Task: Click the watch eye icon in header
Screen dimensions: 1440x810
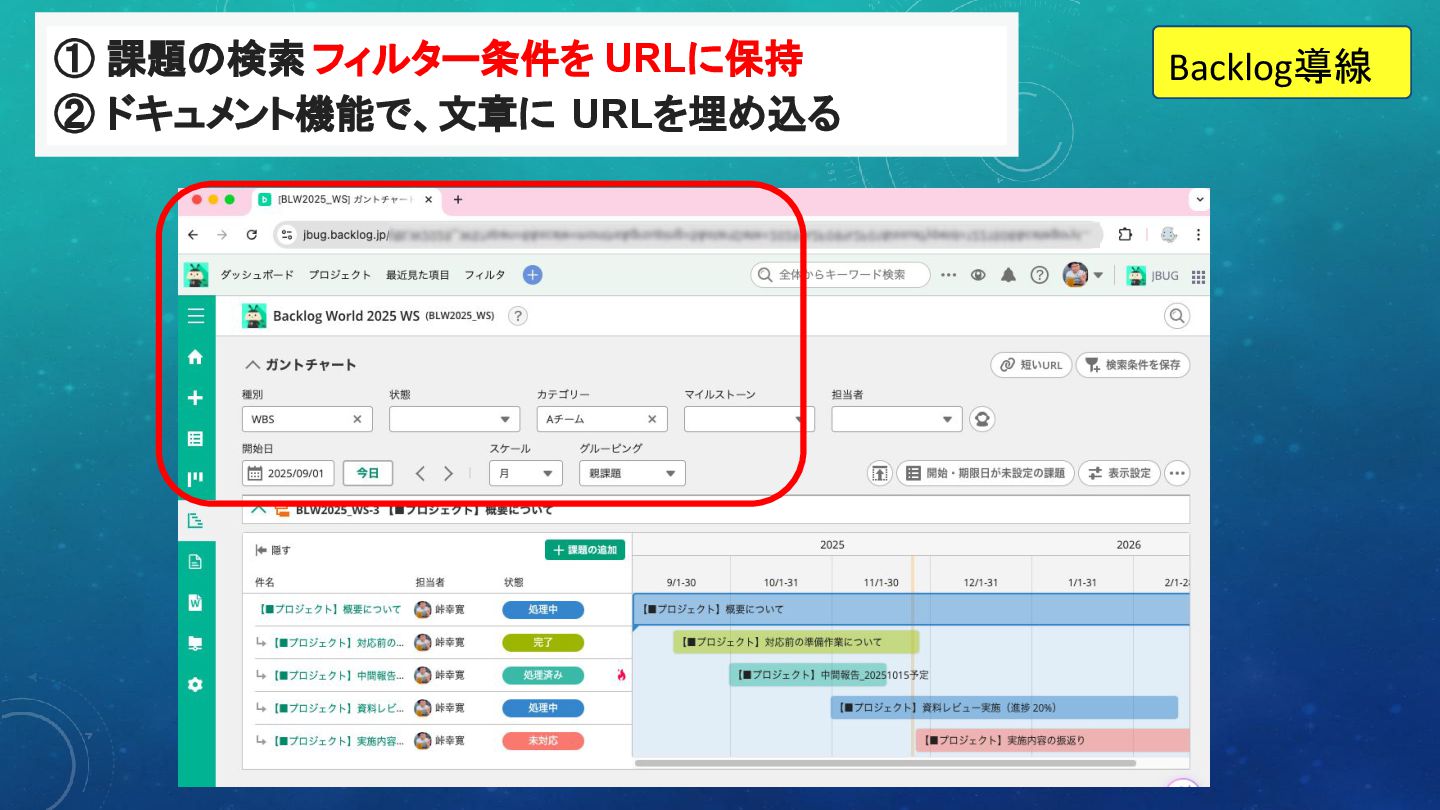Action: 979,275
